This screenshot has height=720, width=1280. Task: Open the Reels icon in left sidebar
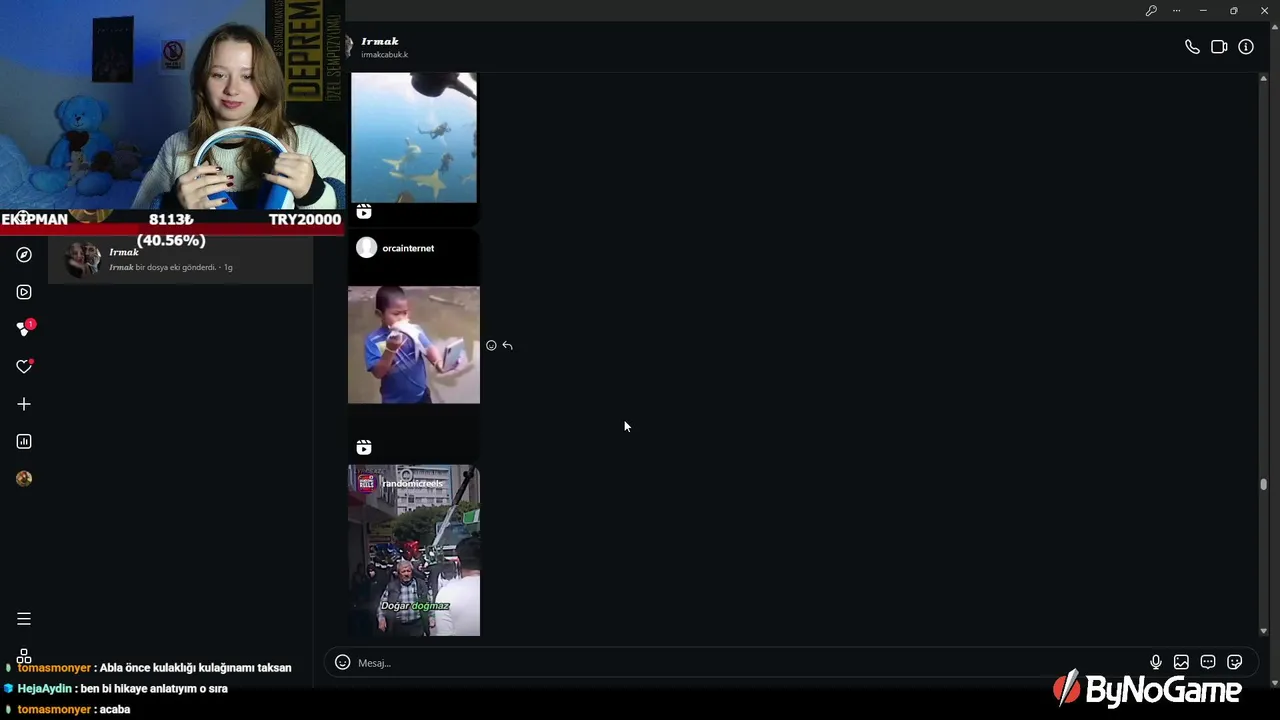point(24,292)
